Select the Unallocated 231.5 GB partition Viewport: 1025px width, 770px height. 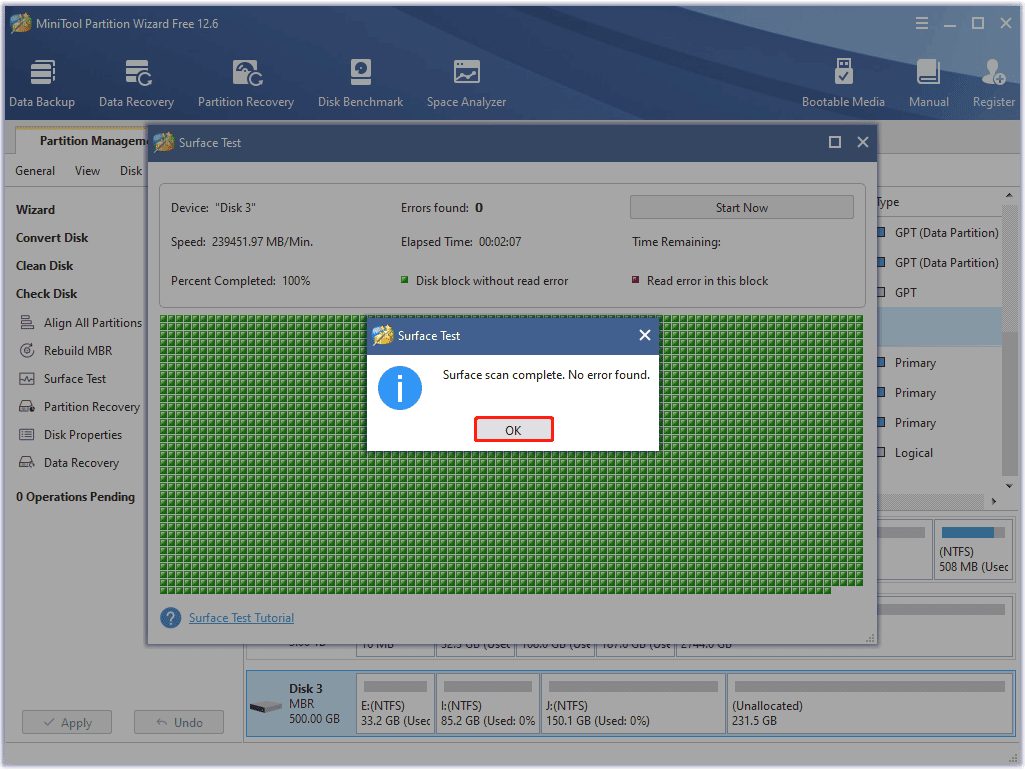[x=868, y=705]
